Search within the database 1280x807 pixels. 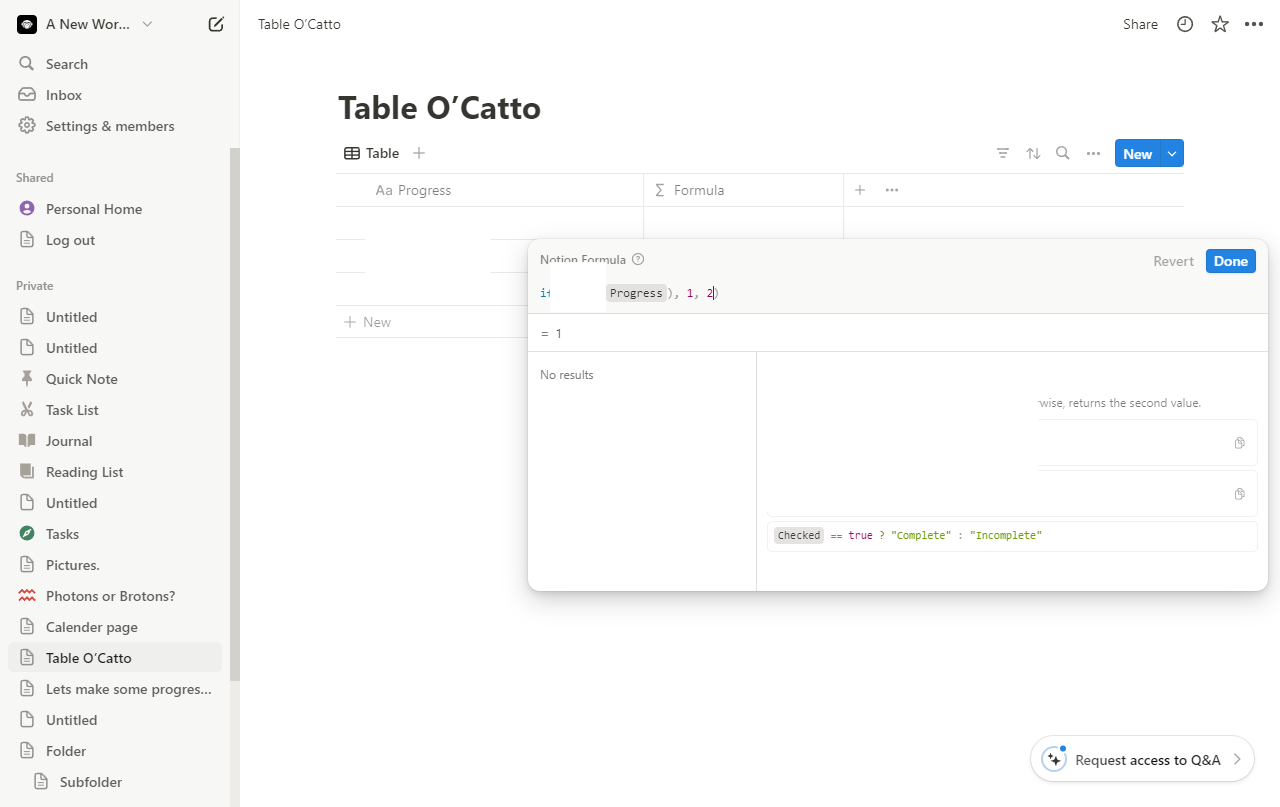(x=1063, y=153)
